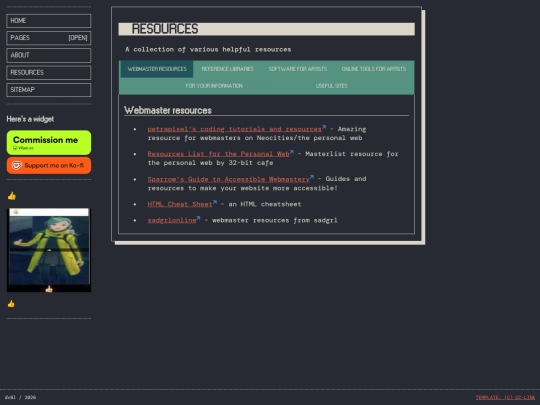Select the For Your Information tab
This screenshot has width=540, height=405.
tap(214, 86)
